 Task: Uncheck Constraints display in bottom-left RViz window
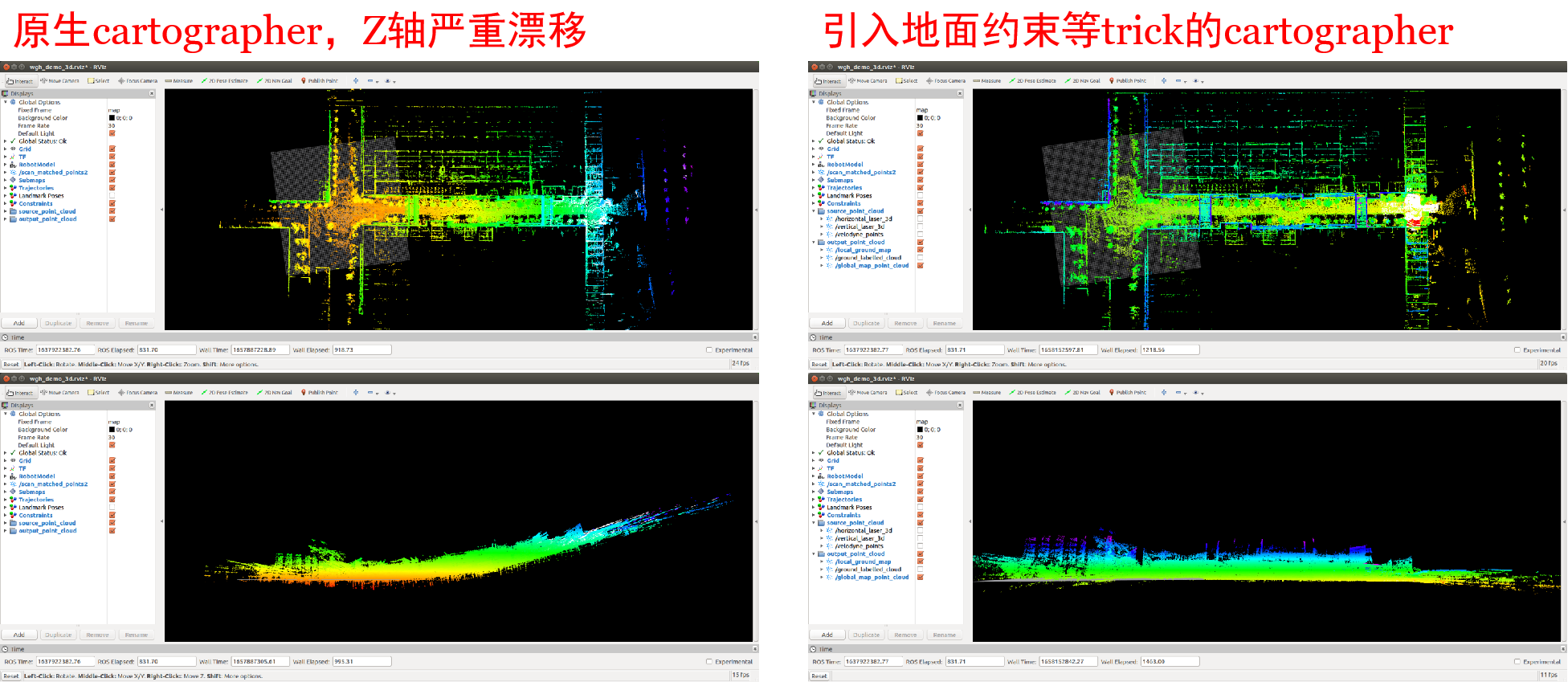(112, 515)
